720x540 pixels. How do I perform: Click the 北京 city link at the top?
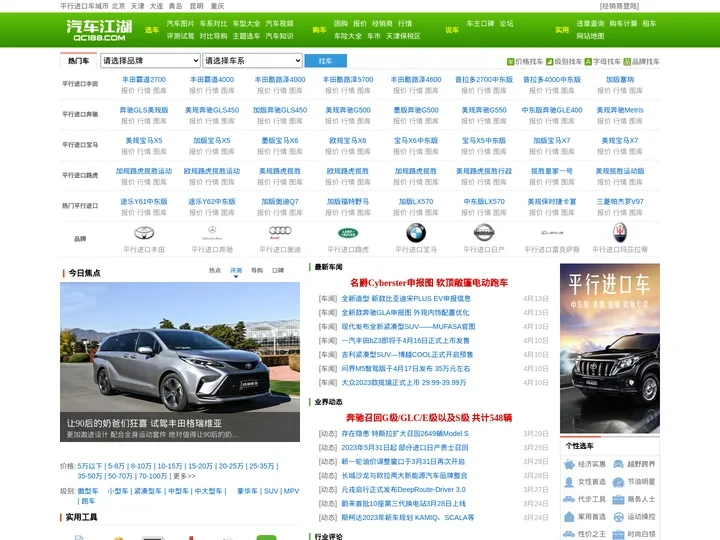(118, 6)
